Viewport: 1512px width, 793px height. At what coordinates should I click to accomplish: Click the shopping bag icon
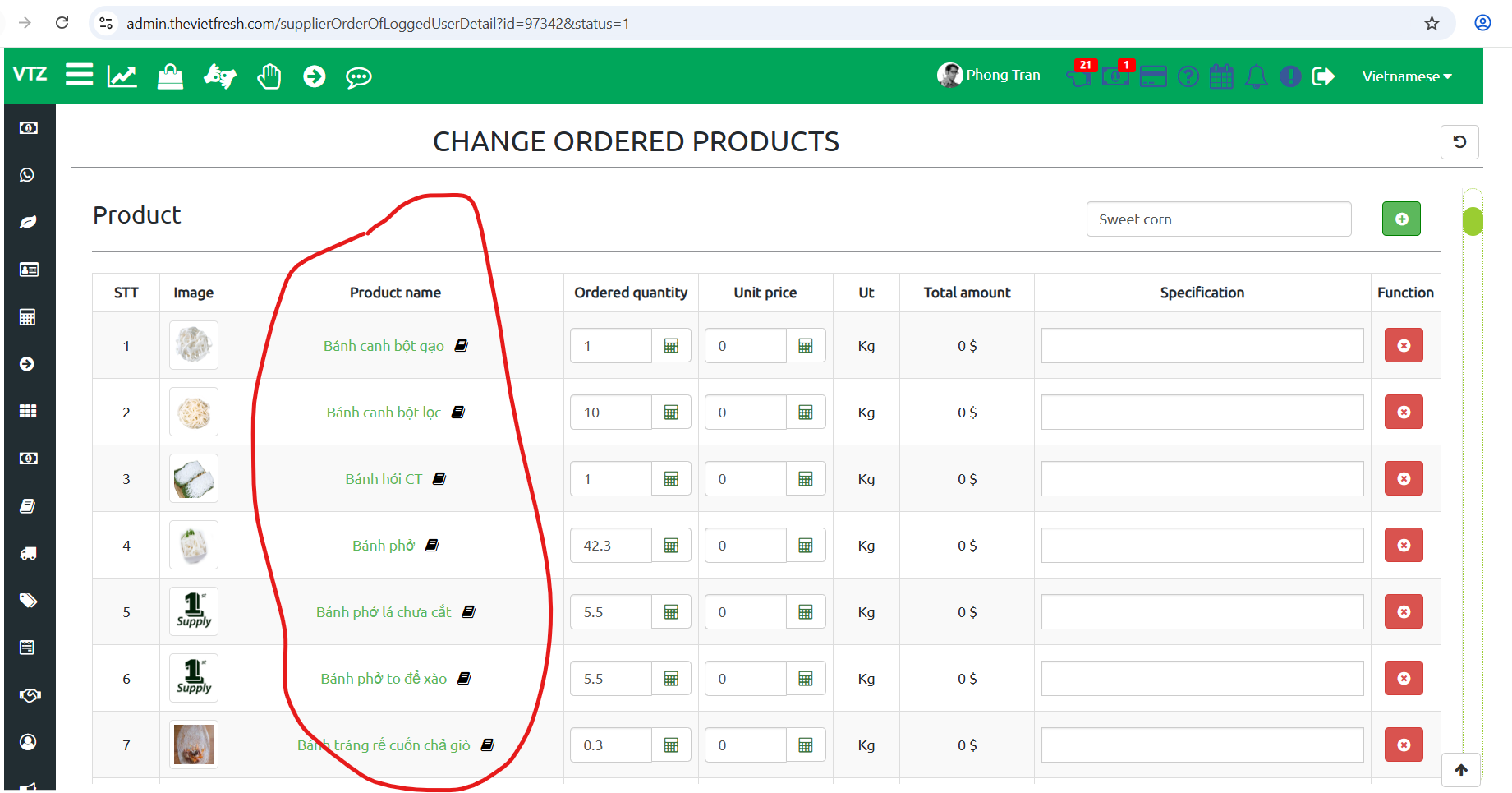[170, 76]
